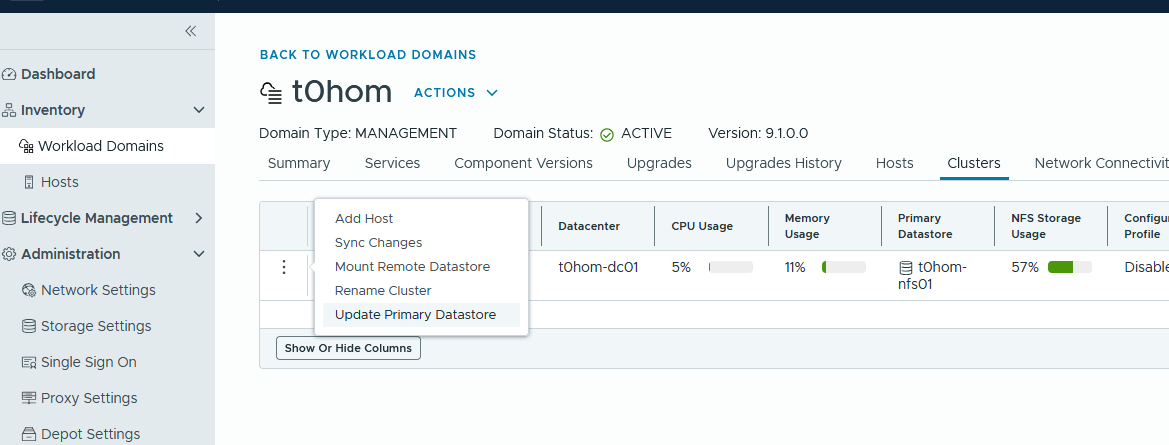Image resolution: width=1169 pixels, height=445 pixels.
Task: Click the Single Sign On icon
Action: coord(29,362)
